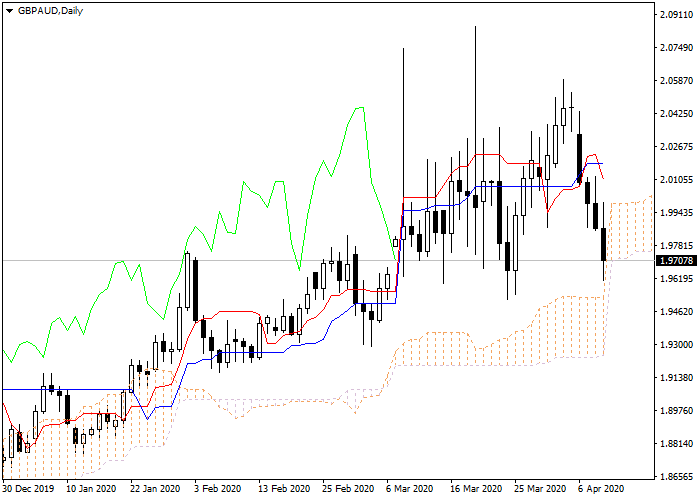Click price level 1.89760 on scale
Viewport: 700px width, 500px height.
click(676, 410)
